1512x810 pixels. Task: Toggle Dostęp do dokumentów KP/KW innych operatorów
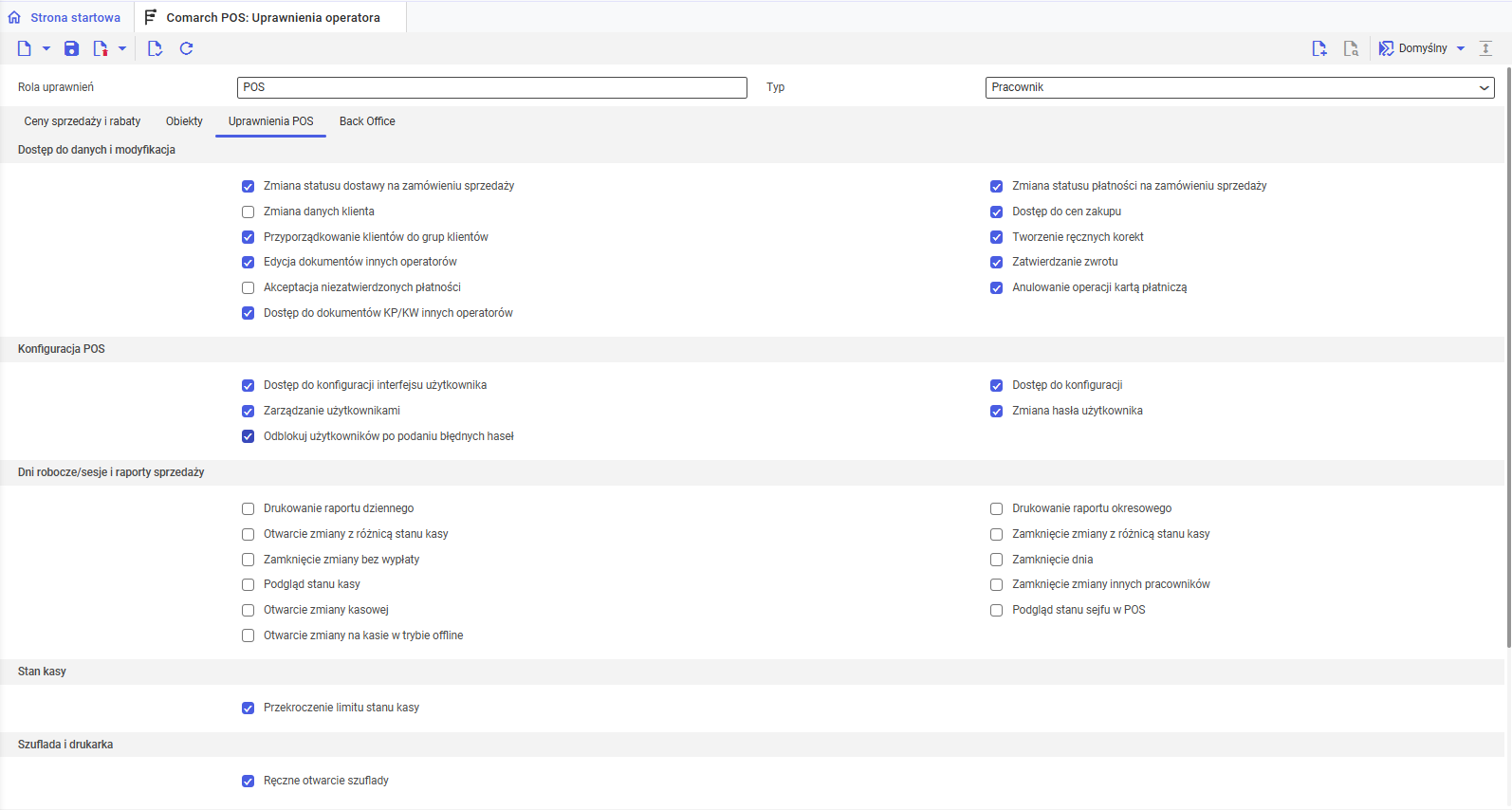pyautogui.click(x=249, y=313)
